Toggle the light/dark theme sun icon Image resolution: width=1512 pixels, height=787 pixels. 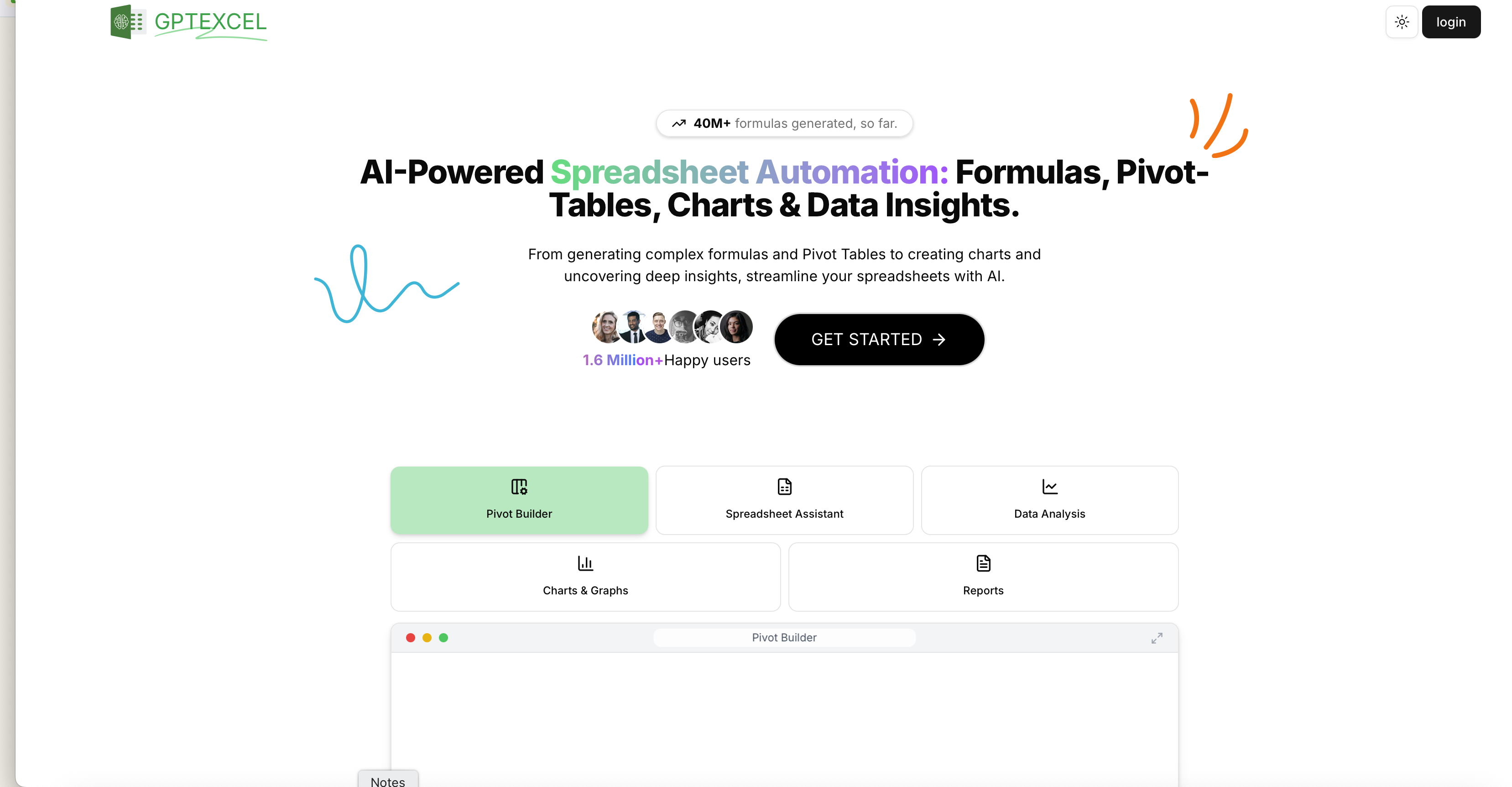point(1402,22)
